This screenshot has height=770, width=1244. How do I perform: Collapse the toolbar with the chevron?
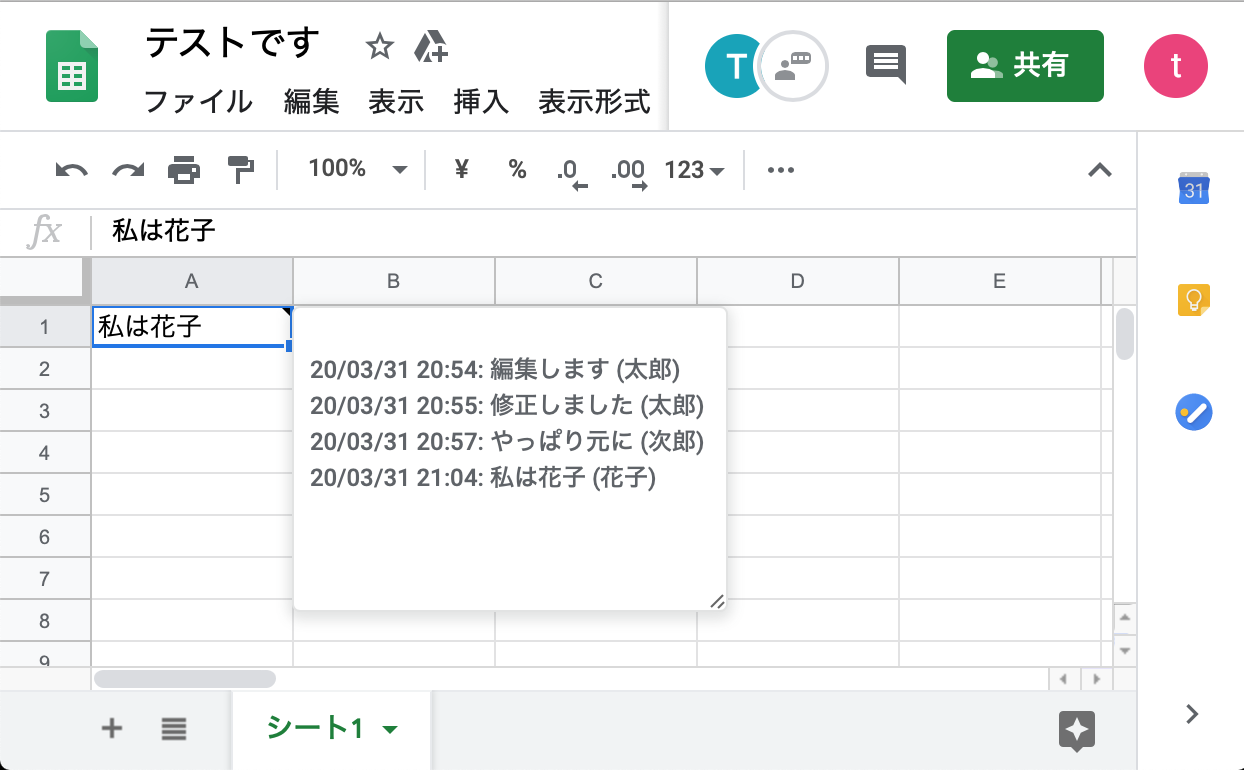(x=1100, y=170)
